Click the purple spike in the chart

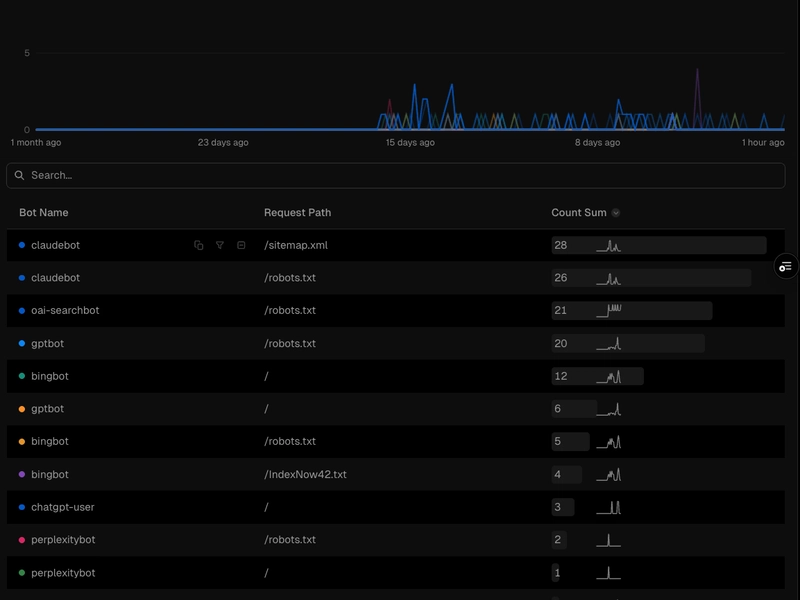click(697, 97)
